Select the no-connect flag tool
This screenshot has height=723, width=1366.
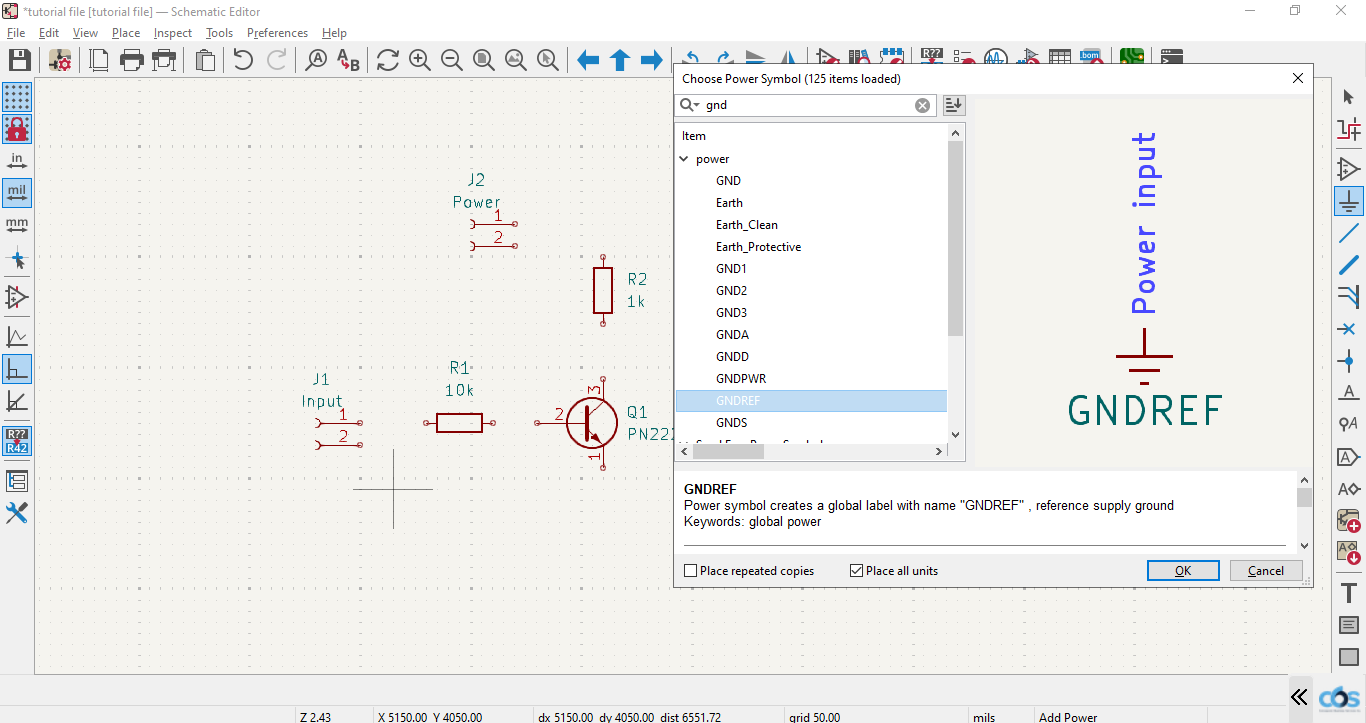point(1349,329)
